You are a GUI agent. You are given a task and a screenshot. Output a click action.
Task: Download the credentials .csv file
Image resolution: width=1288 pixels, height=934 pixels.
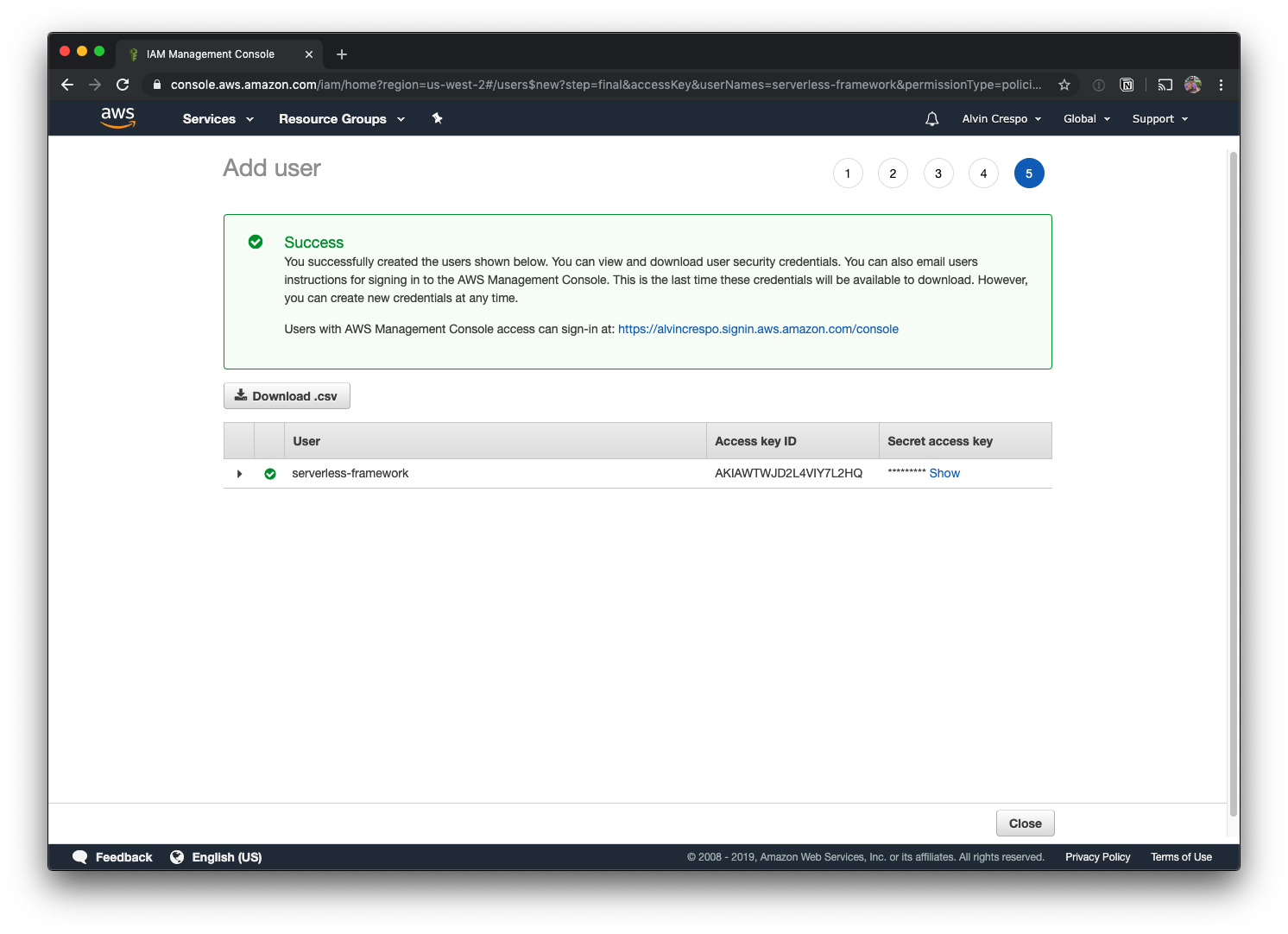pyautogui.click(x=287, y=396)
